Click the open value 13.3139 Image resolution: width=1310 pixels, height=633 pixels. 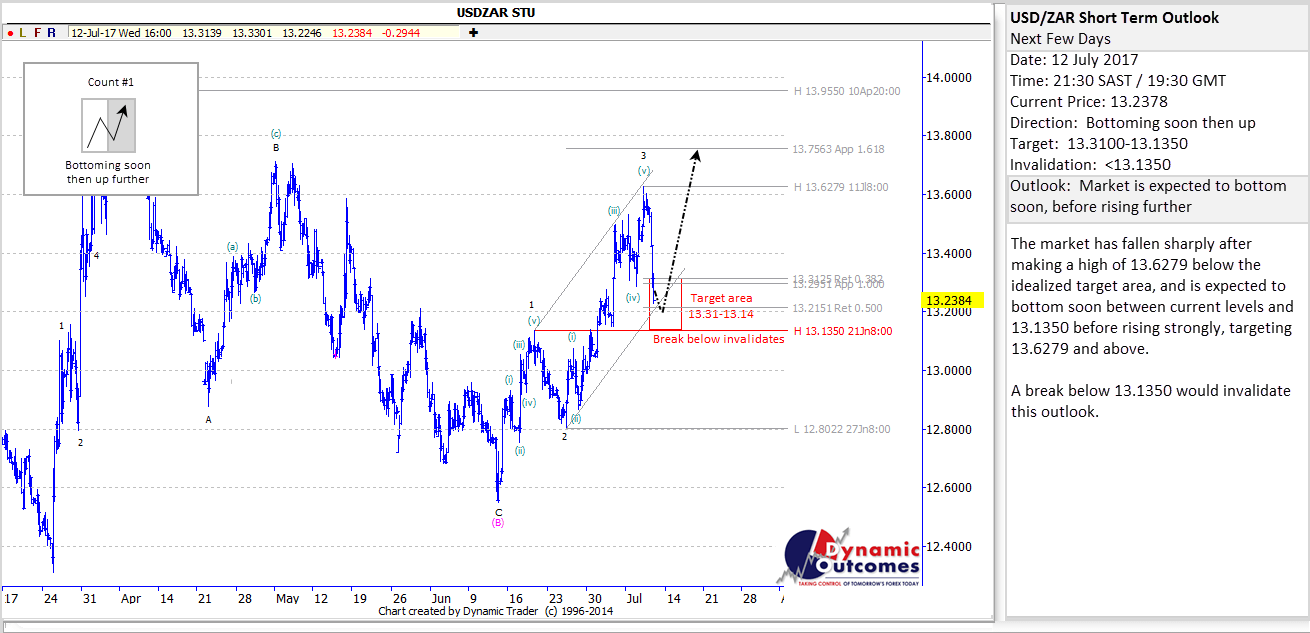[x=201, y=33]
